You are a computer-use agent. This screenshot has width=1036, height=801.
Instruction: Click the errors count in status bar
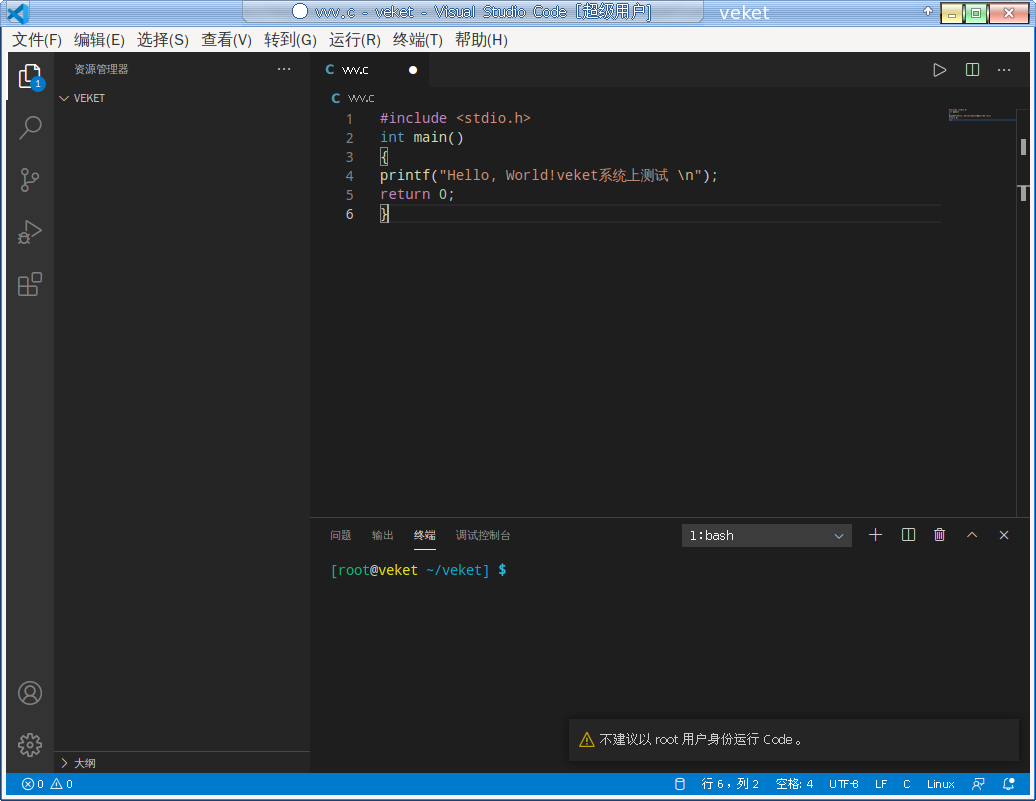(x=32, y=784)
